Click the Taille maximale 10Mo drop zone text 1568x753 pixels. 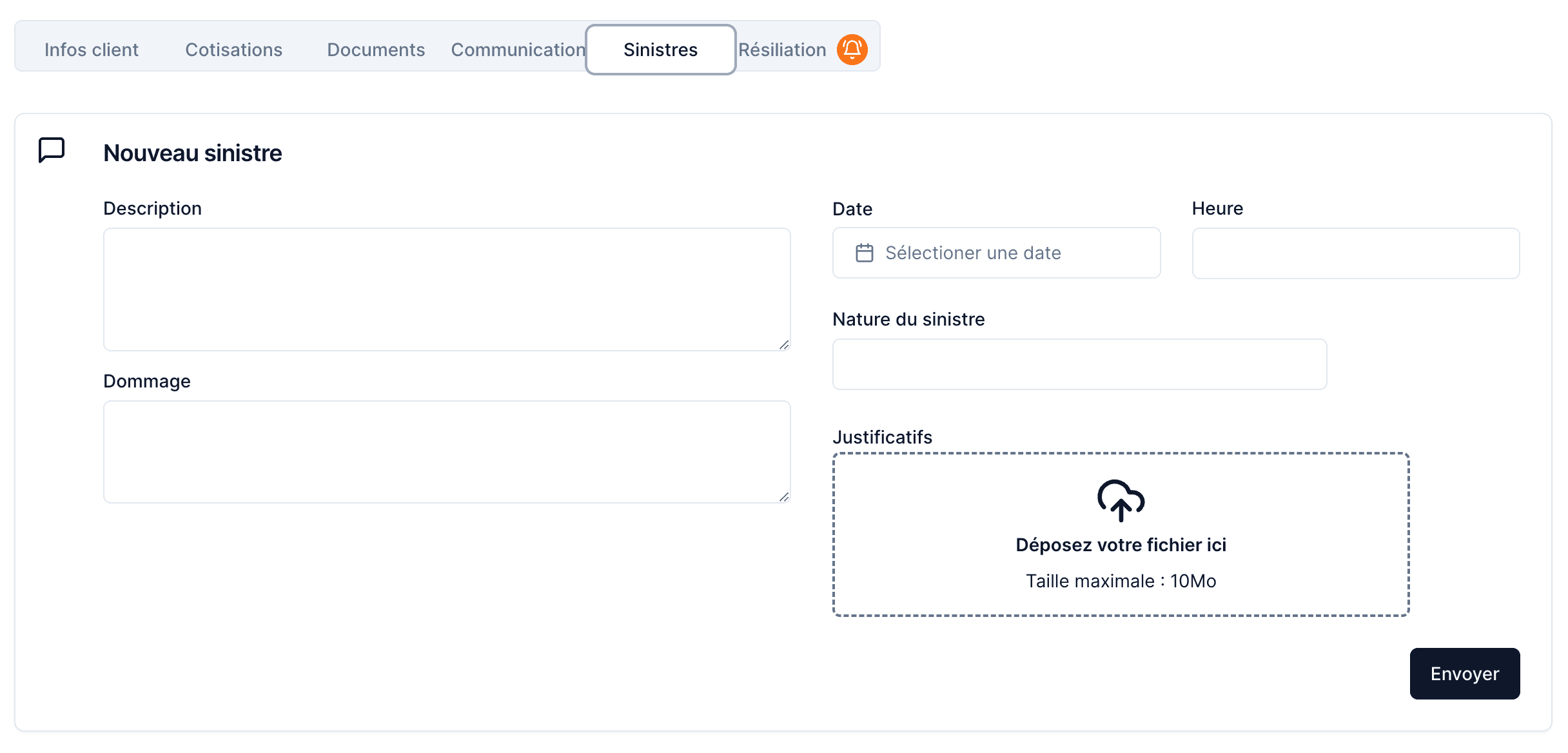[x=1121, y=581]
